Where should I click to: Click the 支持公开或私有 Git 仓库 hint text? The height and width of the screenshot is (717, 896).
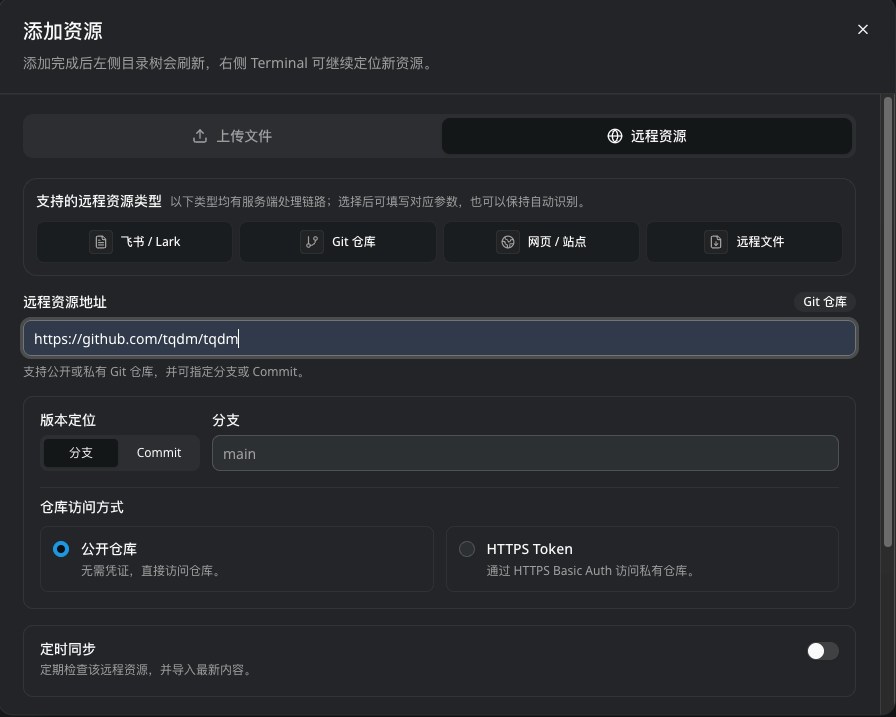[166, 372]
